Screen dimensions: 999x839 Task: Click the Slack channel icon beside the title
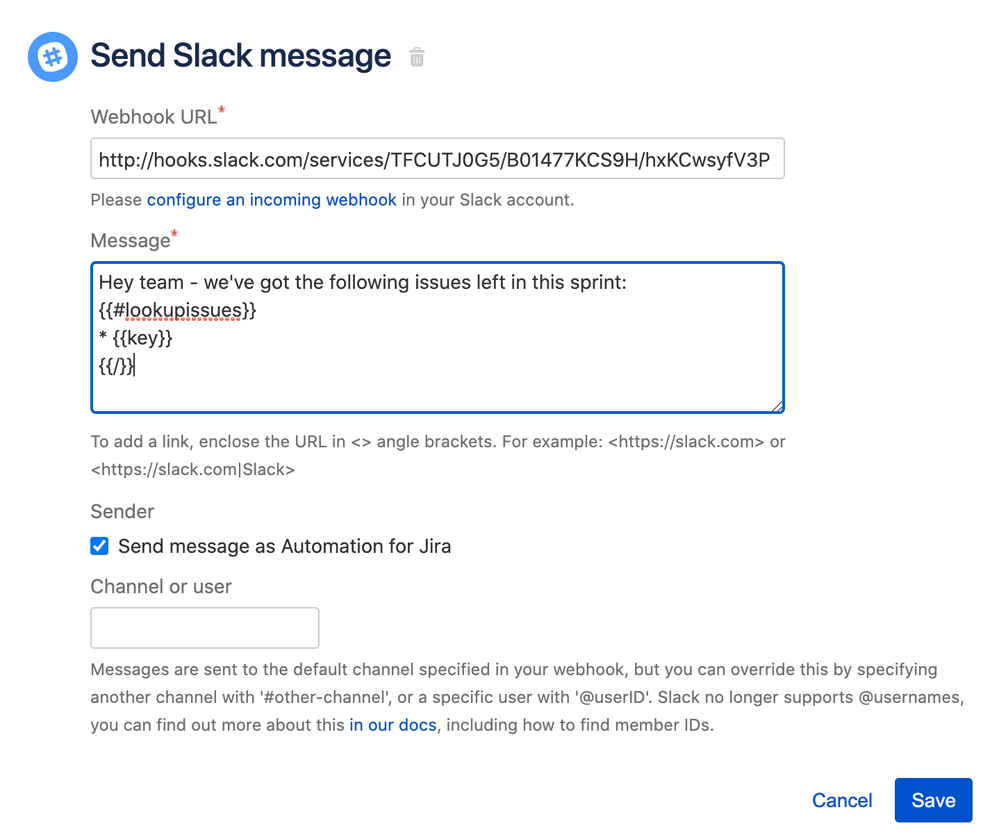pyautogui.click(x=51, y=57)
